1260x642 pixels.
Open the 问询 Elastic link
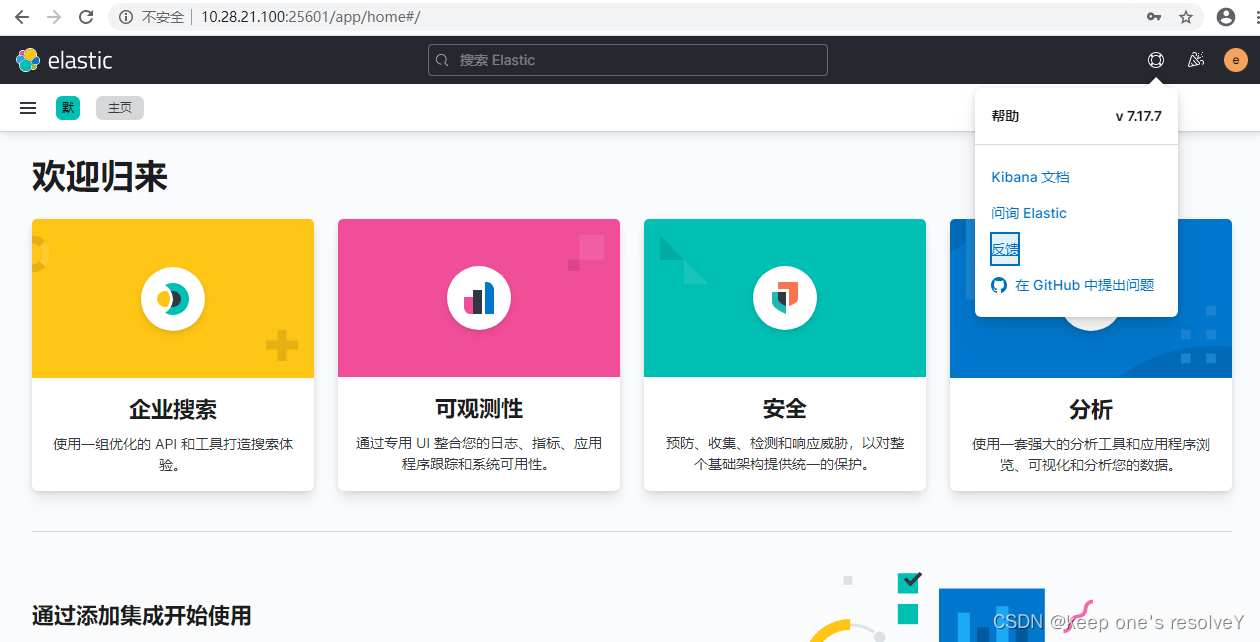pos(1029,213)
